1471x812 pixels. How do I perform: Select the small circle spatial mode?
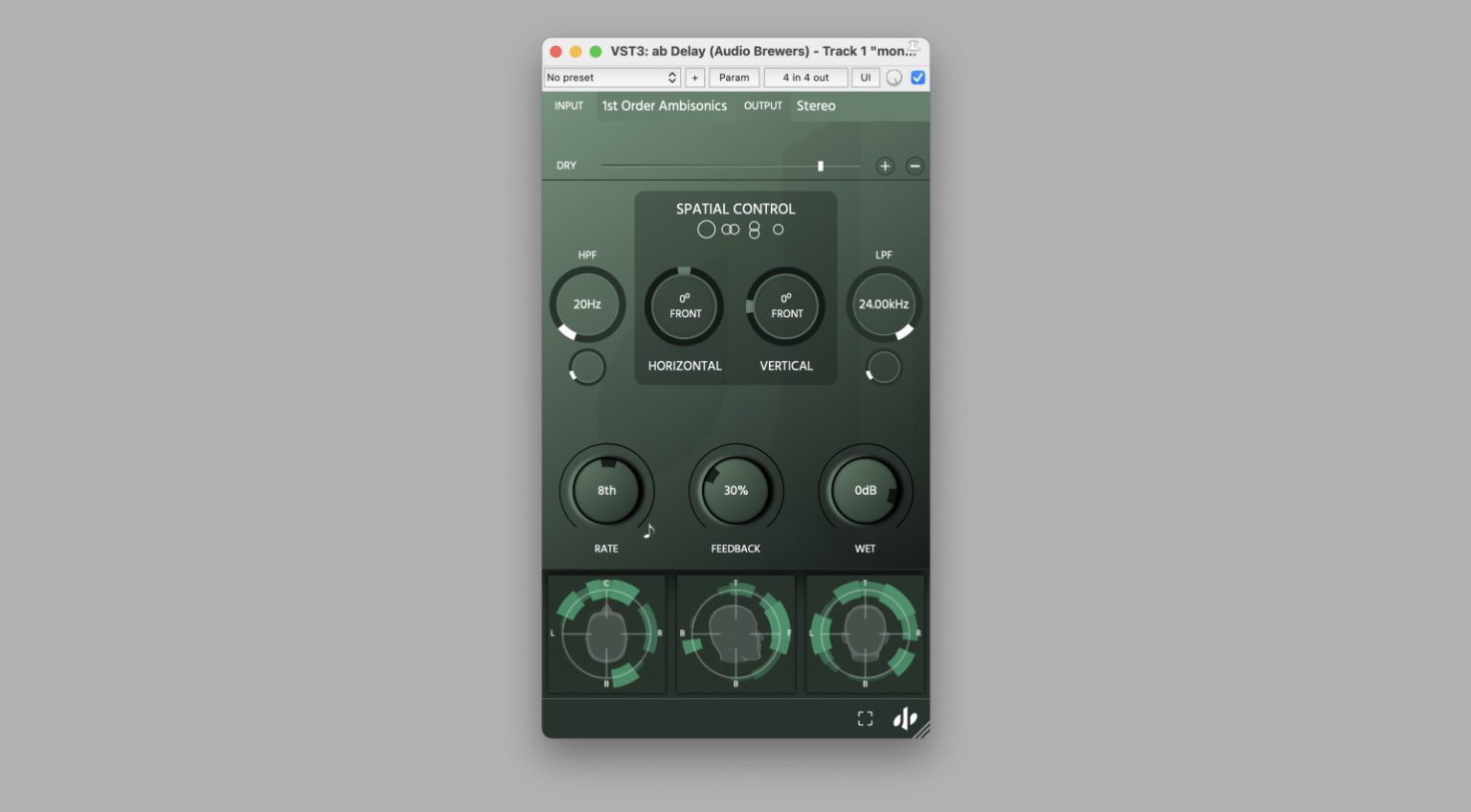779,230
